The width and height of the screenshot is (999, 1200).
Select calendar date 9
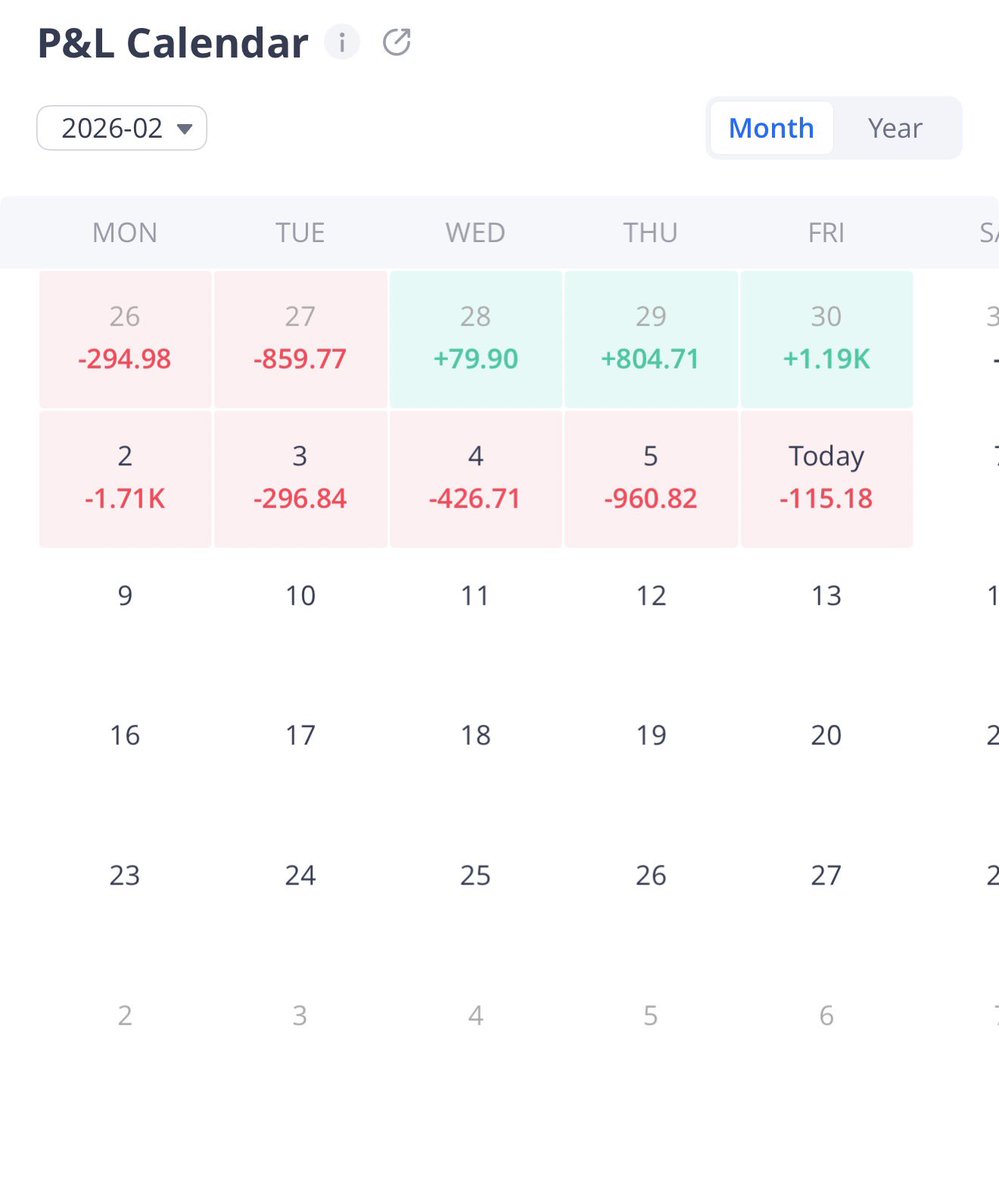tap(125, 596)
